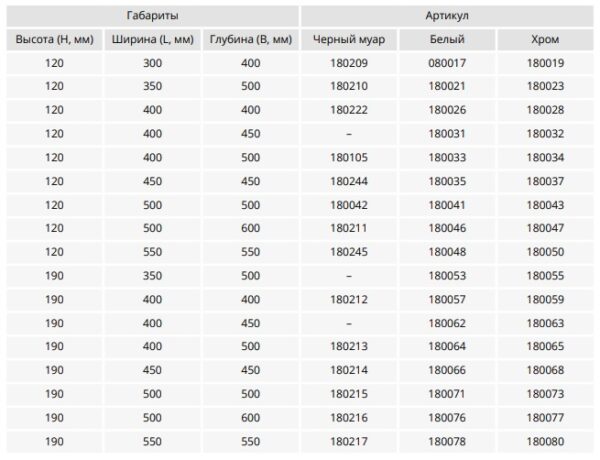Select article number 180217
The width and height of the screenshot is (600, 460).
(x=349, y=440)
